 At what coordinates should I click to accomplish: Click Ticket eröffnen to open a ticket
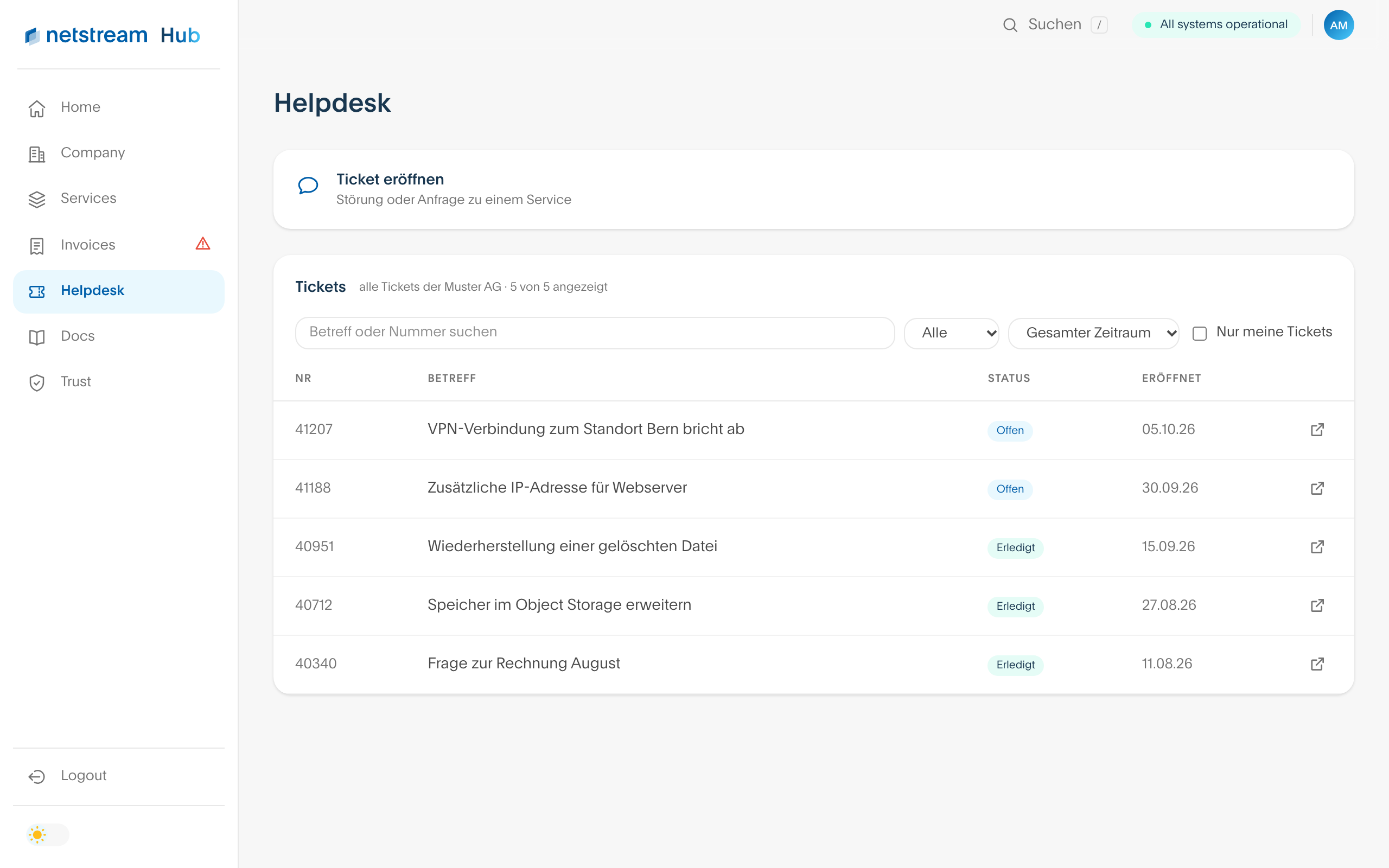coord(813,189)
